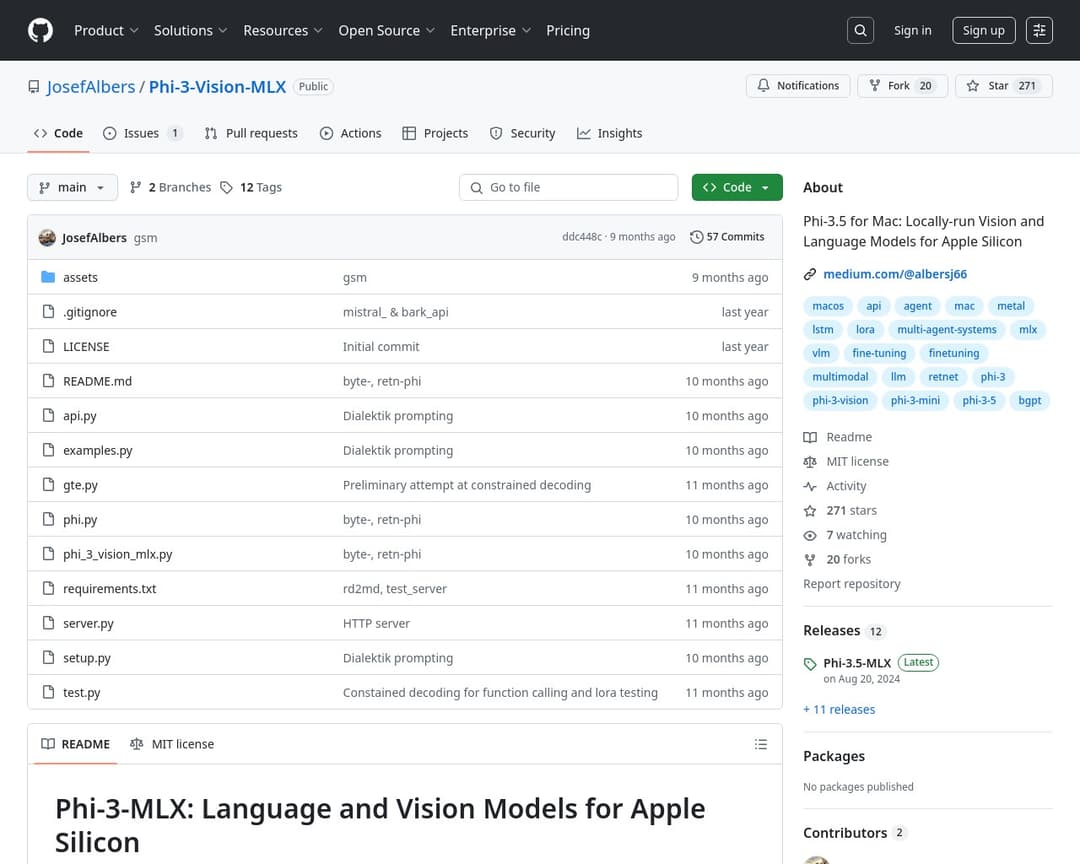Open the JosefAlbers owner link
This screenshot has height=864, width=1080.
tap(91, 87)
